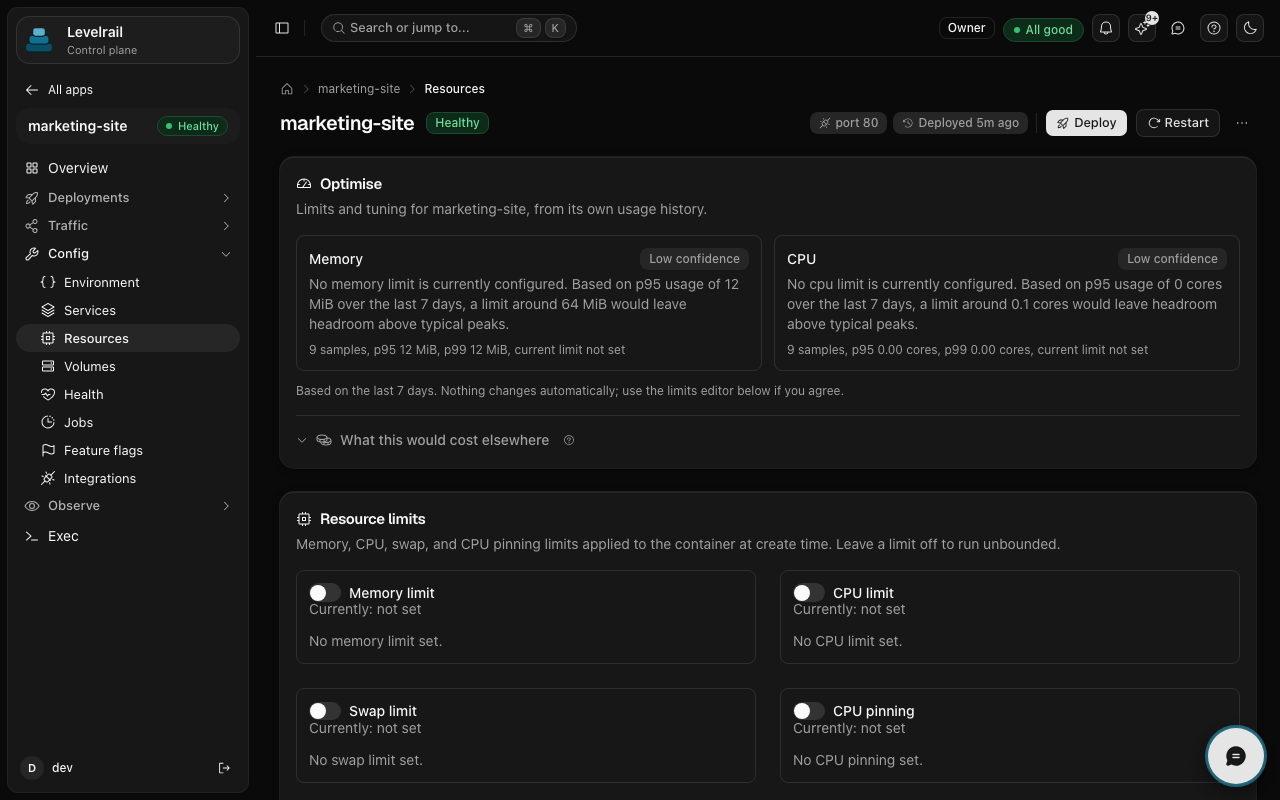This screenshot has width=1280, height=800.
Task: Open the Exec terminal page
Action: coord(128,536)
